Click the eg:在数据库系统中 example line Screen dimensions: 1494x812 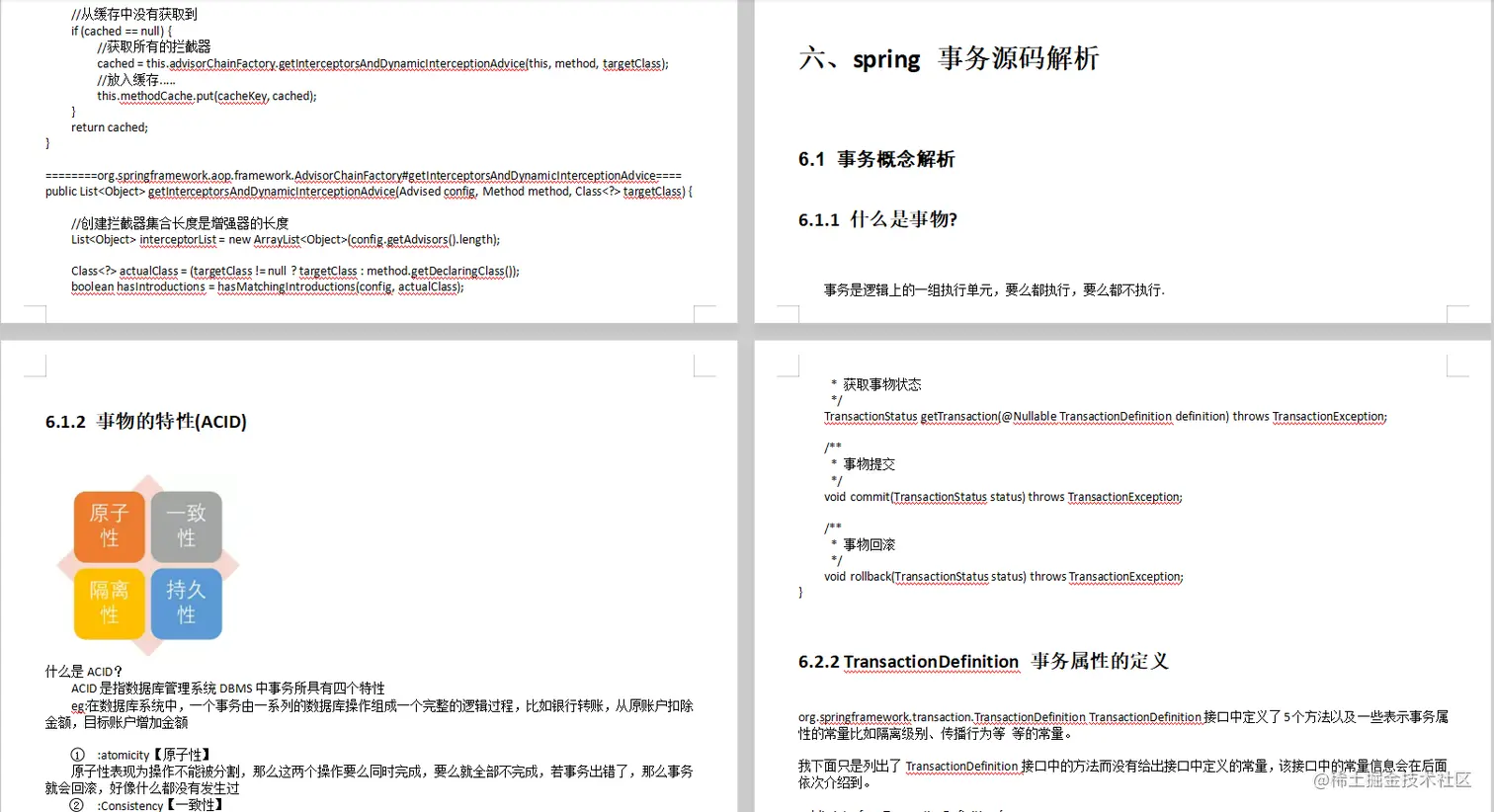pos(382,705)
